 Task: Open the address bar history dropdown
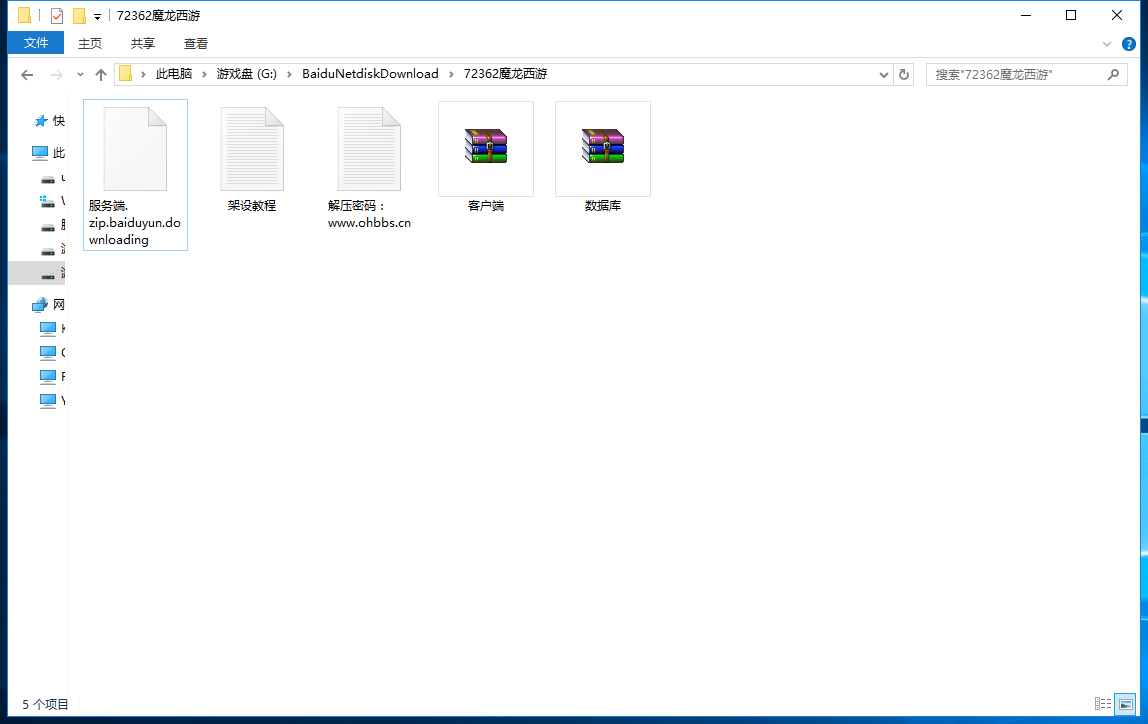[884, 75]
